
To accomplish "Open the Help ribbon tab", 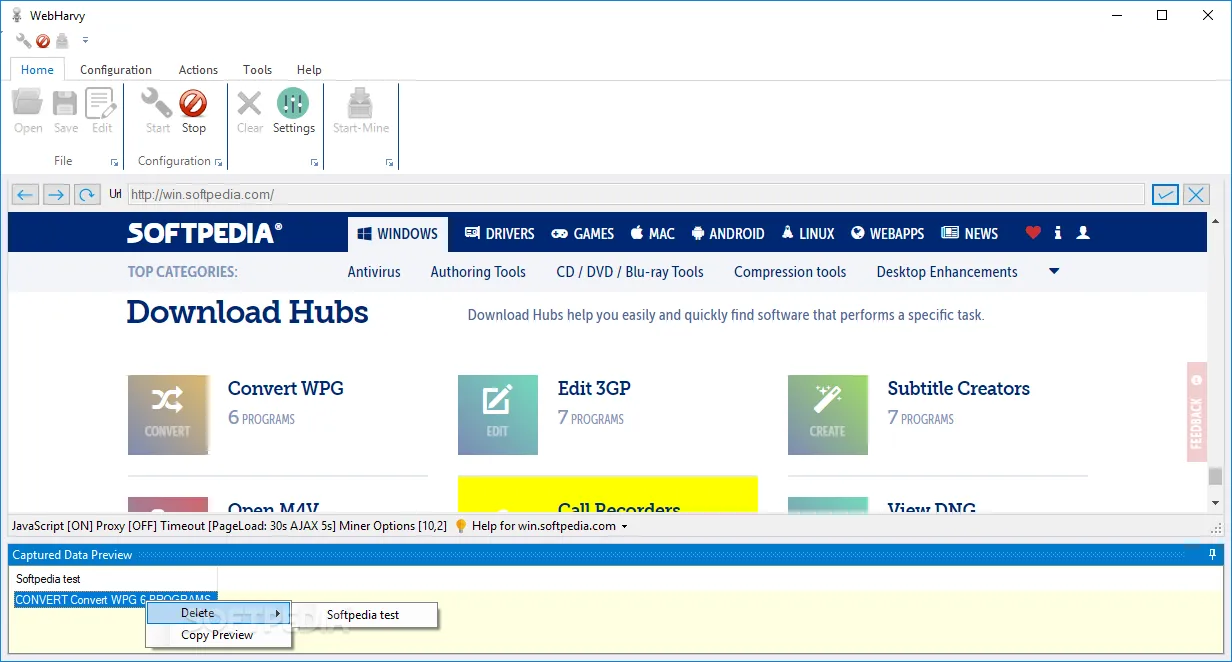I will pos(309,70).
